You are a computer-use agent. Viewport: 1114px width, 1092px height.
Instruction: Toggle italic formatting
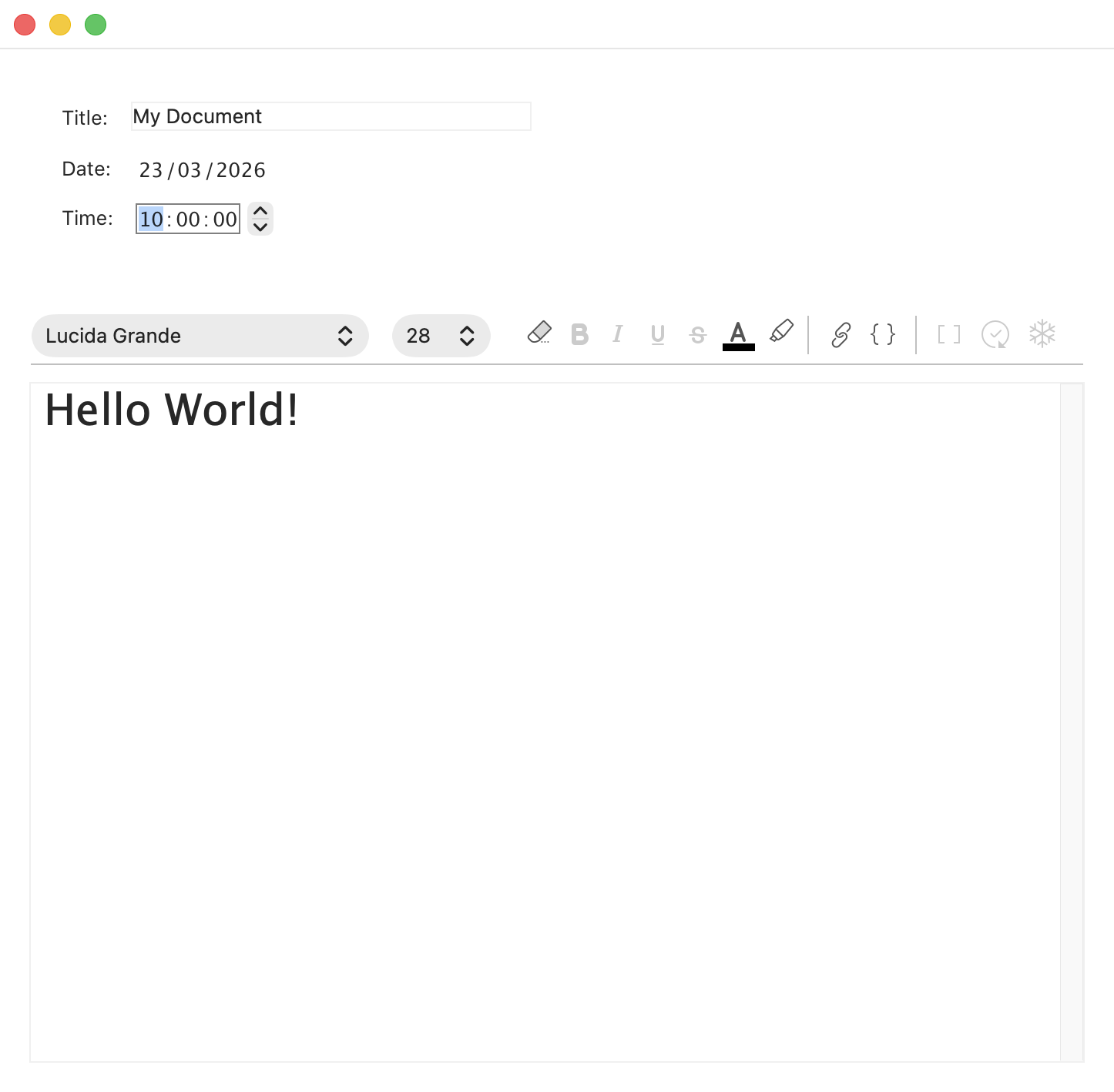[x=618, y=333]
